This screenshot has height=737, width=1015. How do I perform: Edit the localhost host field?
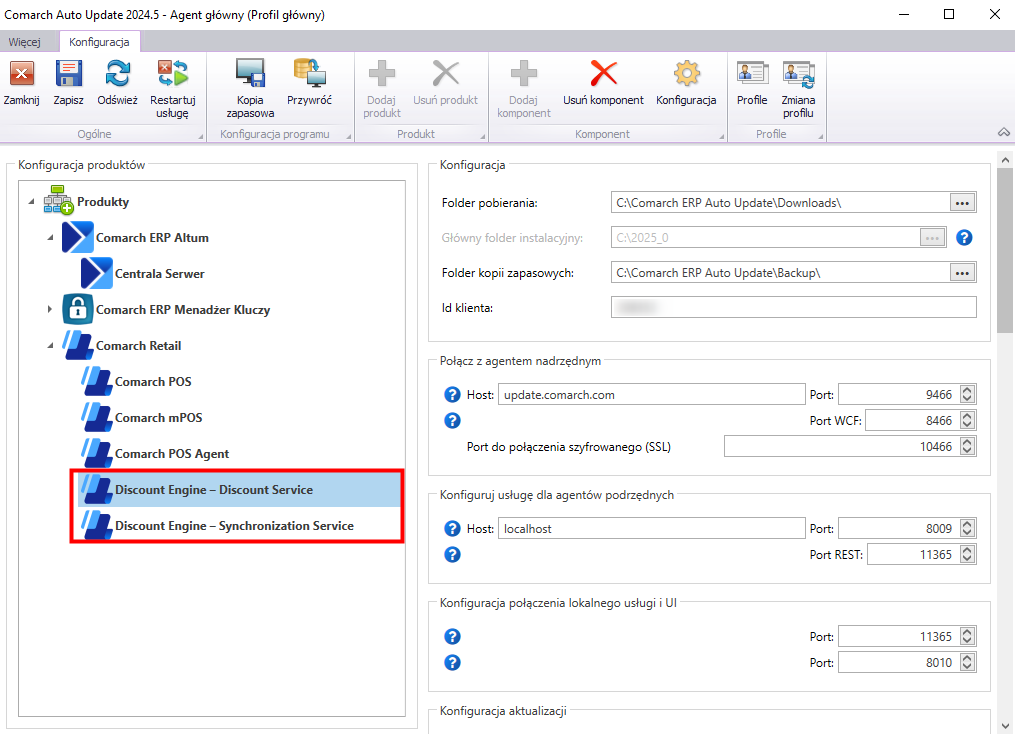click(x=651, y=529)
